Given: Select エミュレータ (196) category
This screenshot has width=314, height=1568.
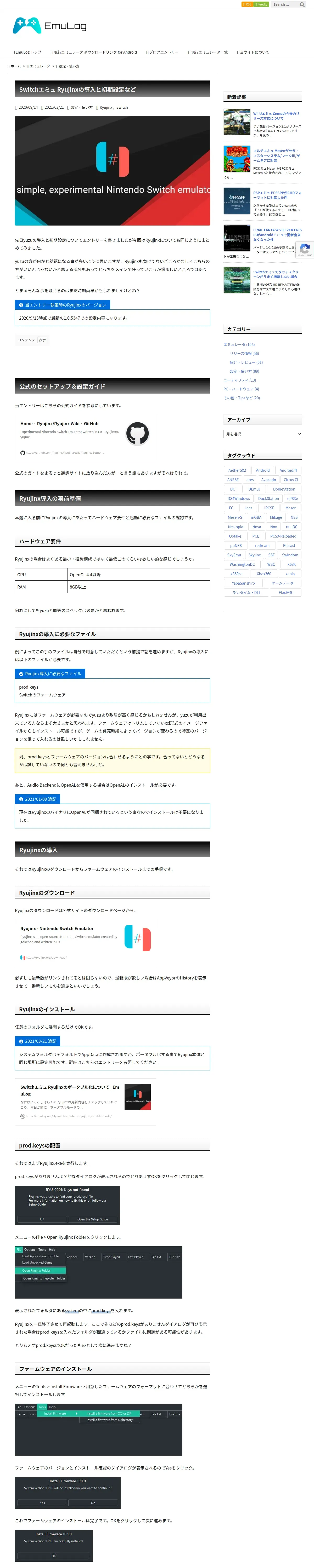Looking at the screenshot, I should click(239, 344).
